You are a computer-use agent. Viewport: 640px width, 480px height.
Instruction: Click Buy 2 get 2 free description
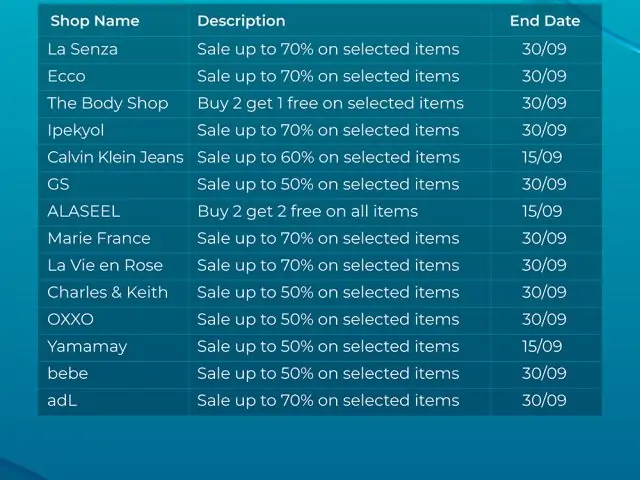[308, 211]
